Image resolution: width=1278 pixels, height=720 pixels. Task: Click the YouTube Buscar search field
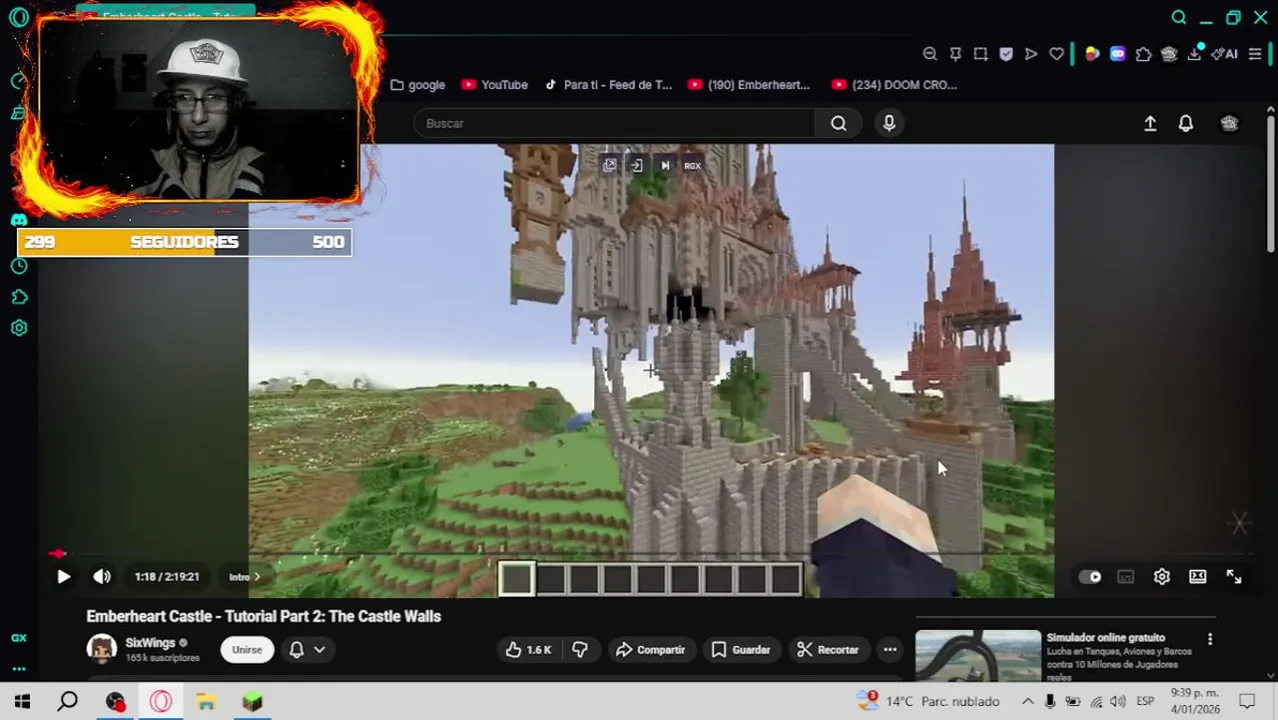click(x=615, y=123)
